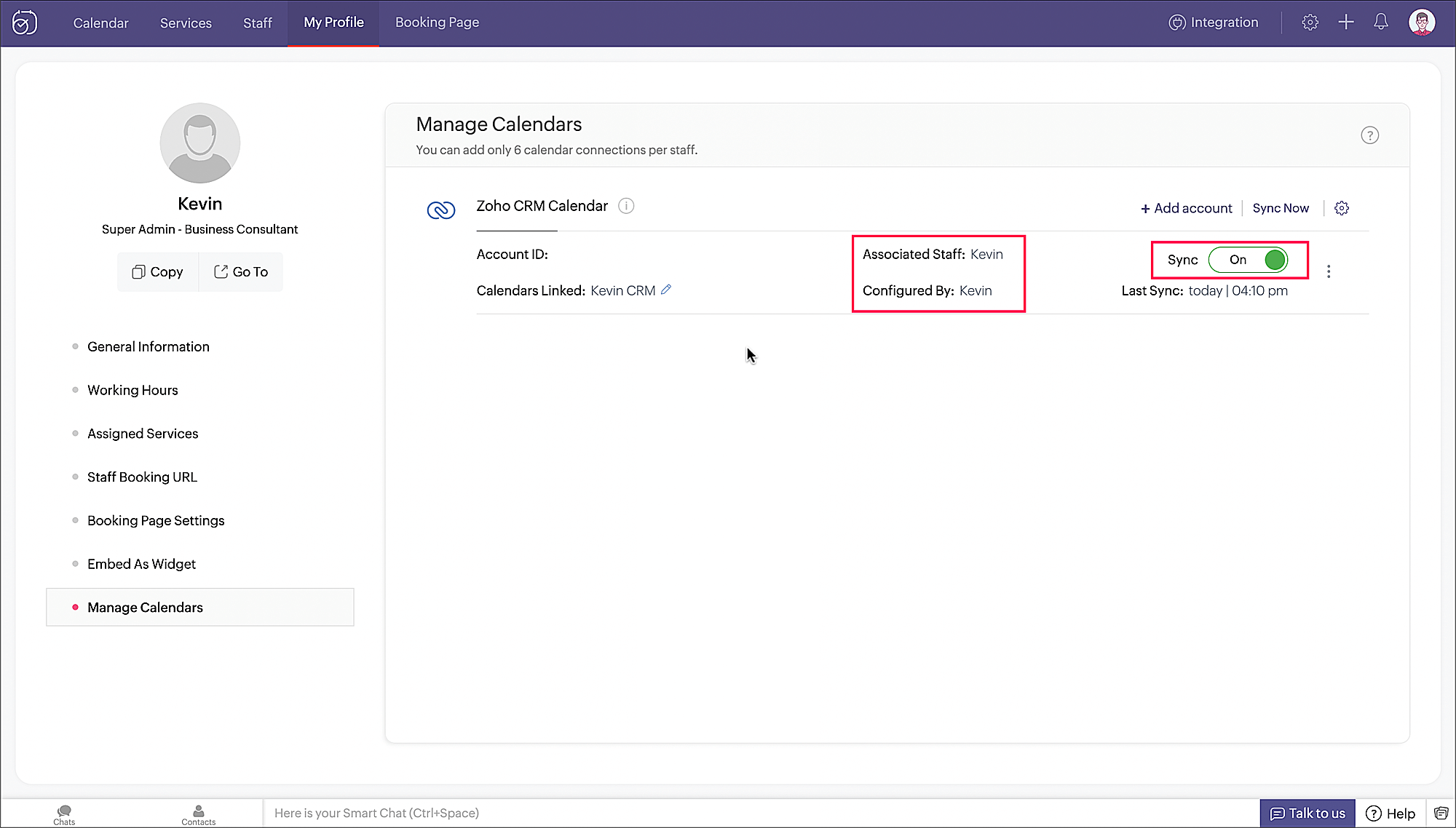Focus the Smart Chat input field
Viewport: 1456px width, 828px height.
pyautogui.click(x=761, y=813)
